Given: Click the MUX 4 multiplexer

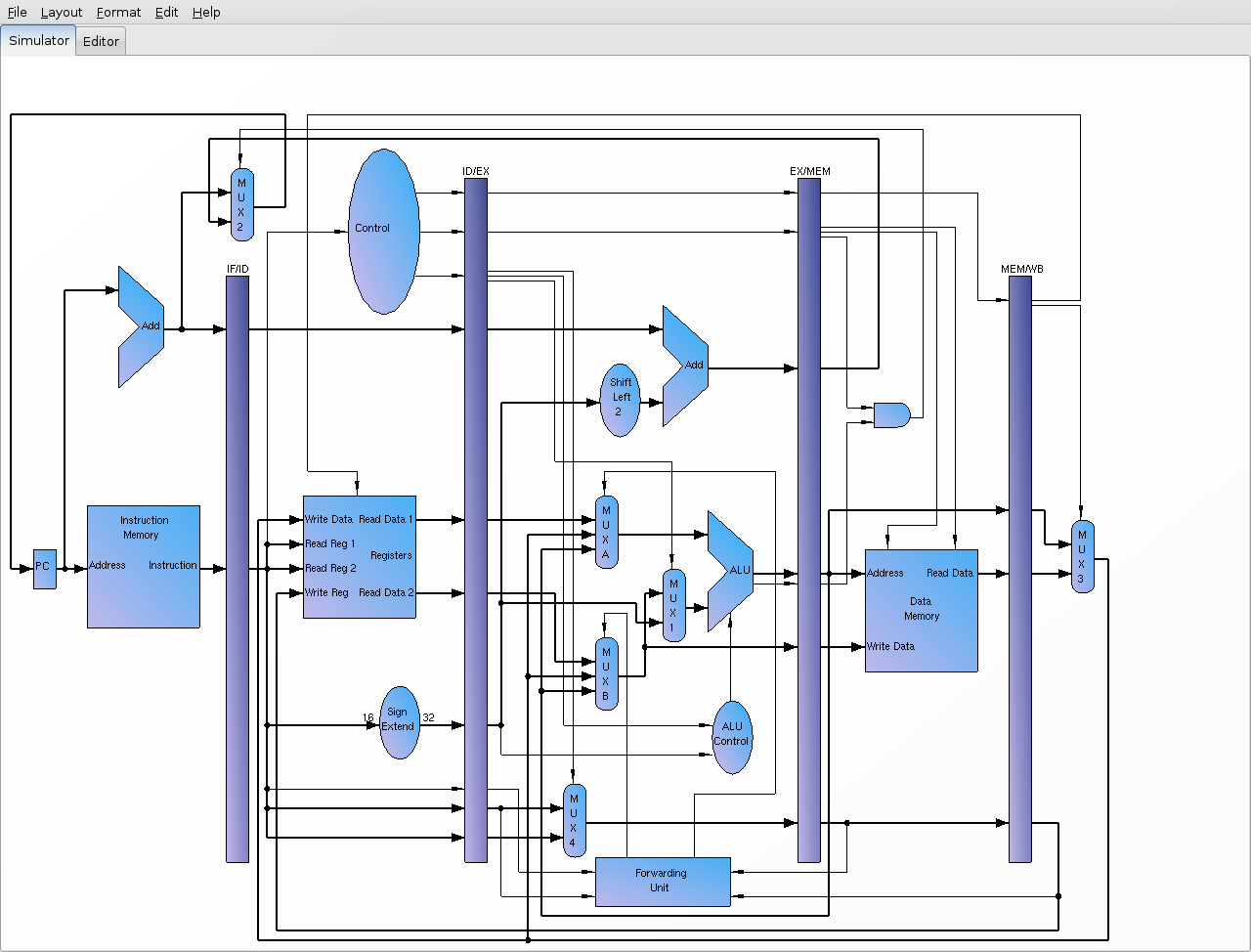Looking at the screenshot, I should (x=574, y=820).
